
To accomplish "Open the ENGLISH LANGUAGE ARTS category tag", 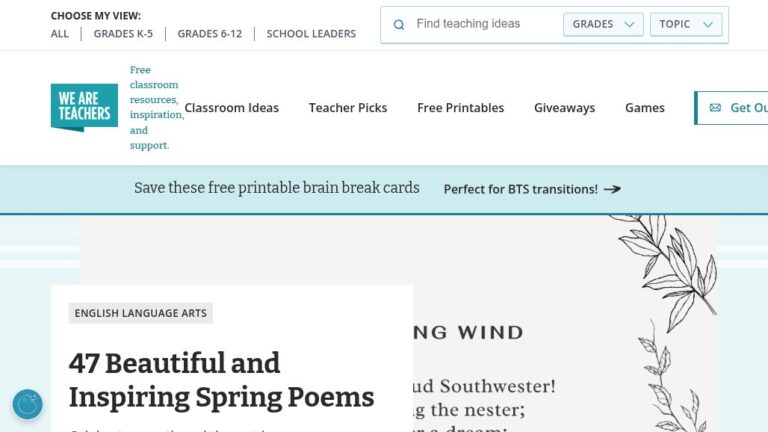I will coord(141,313).
